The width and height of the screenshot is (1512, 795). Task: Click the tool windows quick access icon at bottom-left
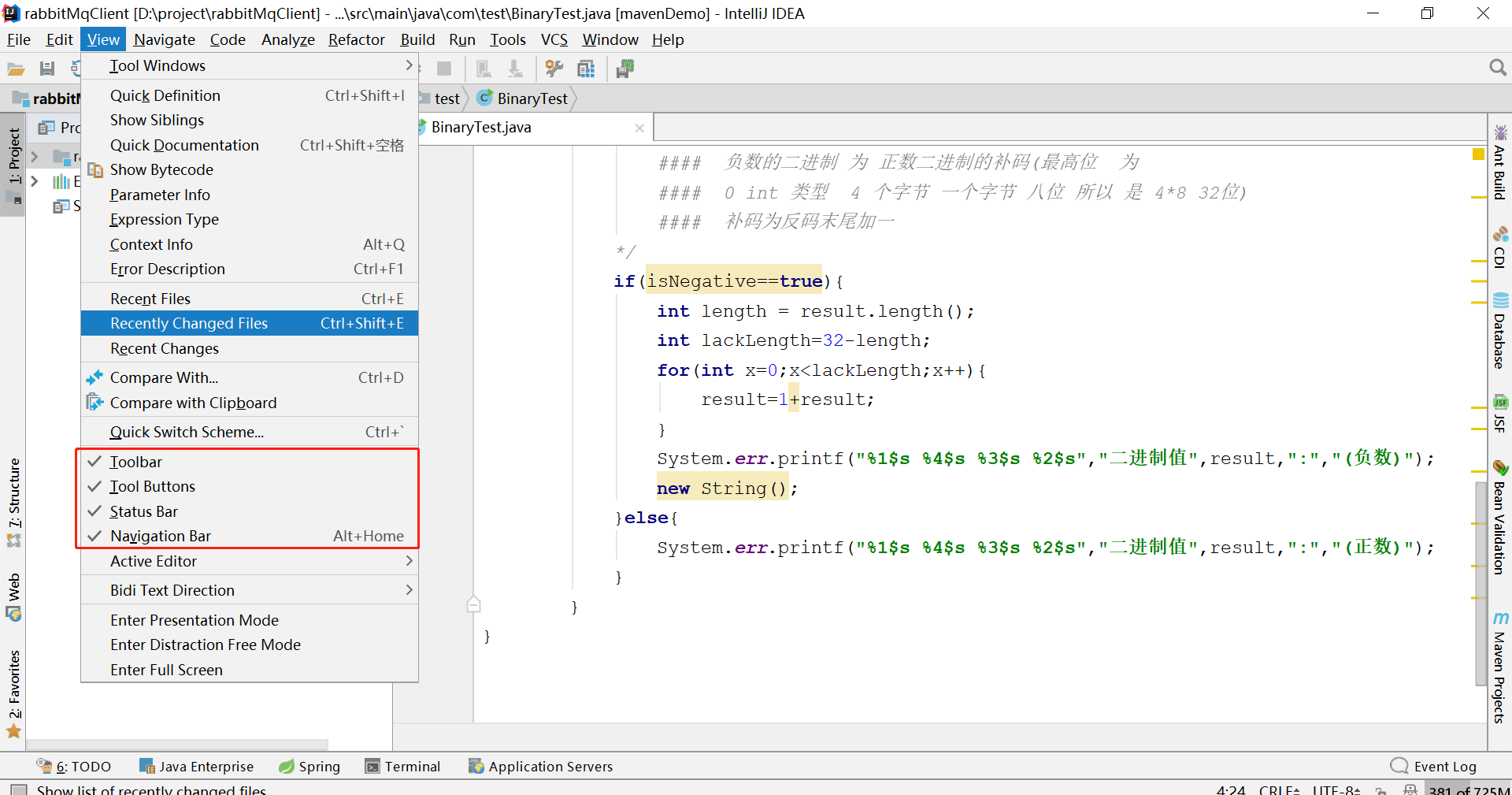[x=19, y=789]
